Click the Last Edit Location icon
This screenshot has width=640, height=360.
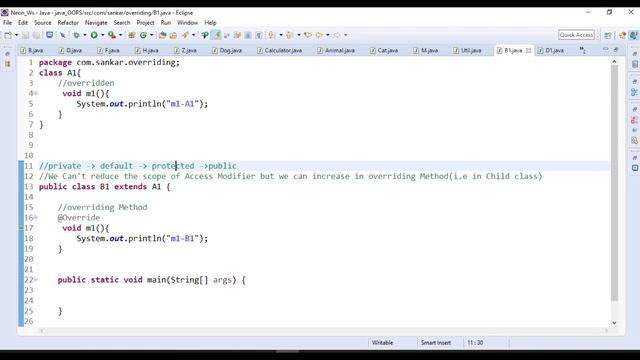coord(308,35)
